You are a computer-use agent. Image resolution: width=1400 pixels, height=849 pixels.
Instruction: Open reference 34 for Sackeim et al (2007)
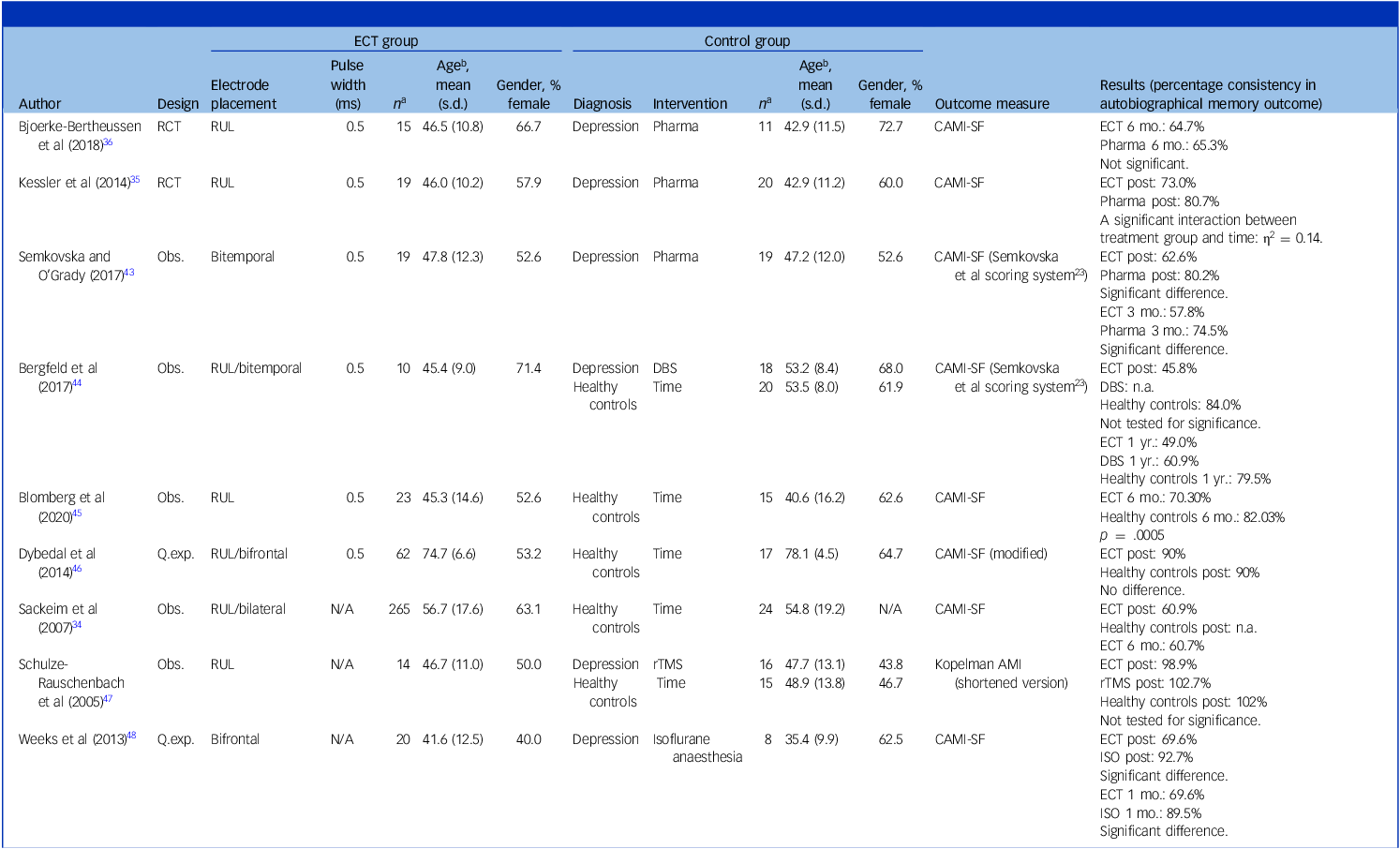[x=77, y=625]
